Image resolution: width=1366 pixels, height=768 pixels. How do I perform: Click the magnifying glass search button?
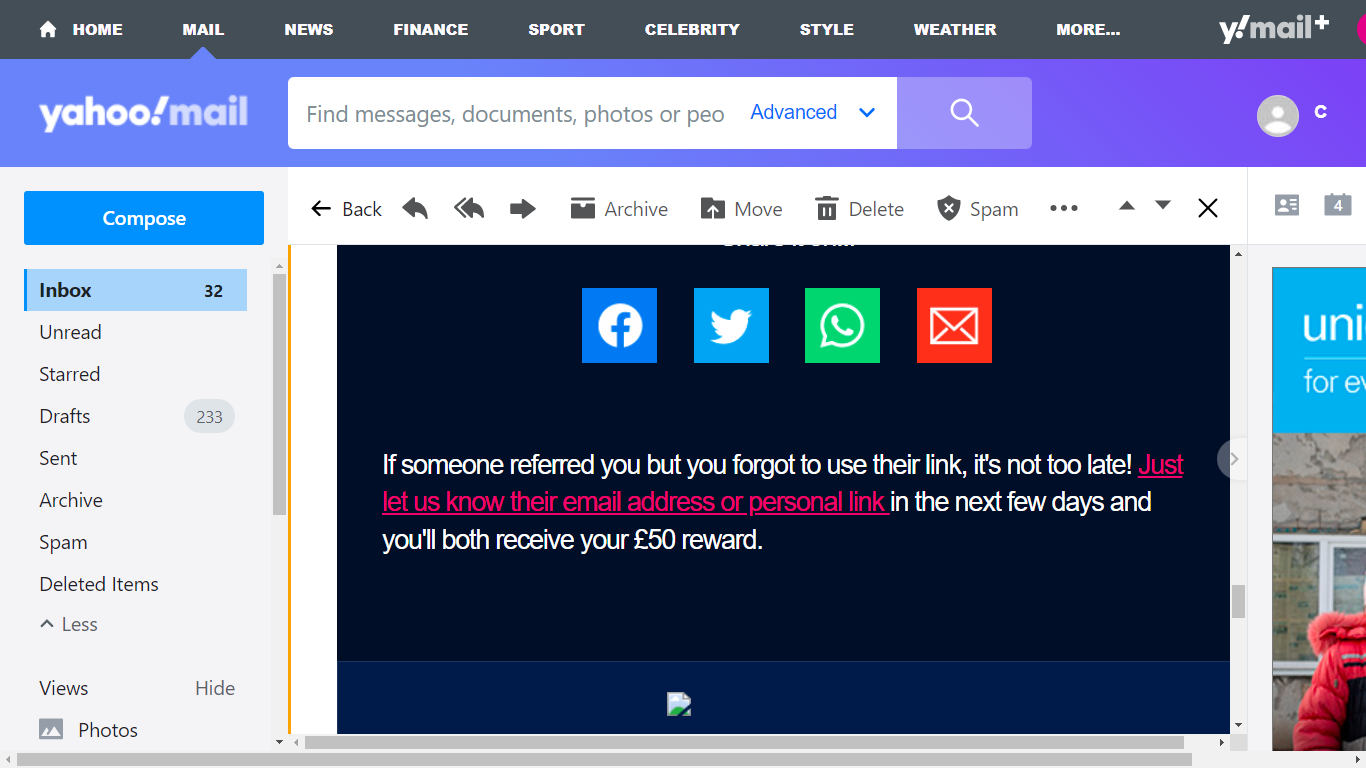[x=964, y=113]
